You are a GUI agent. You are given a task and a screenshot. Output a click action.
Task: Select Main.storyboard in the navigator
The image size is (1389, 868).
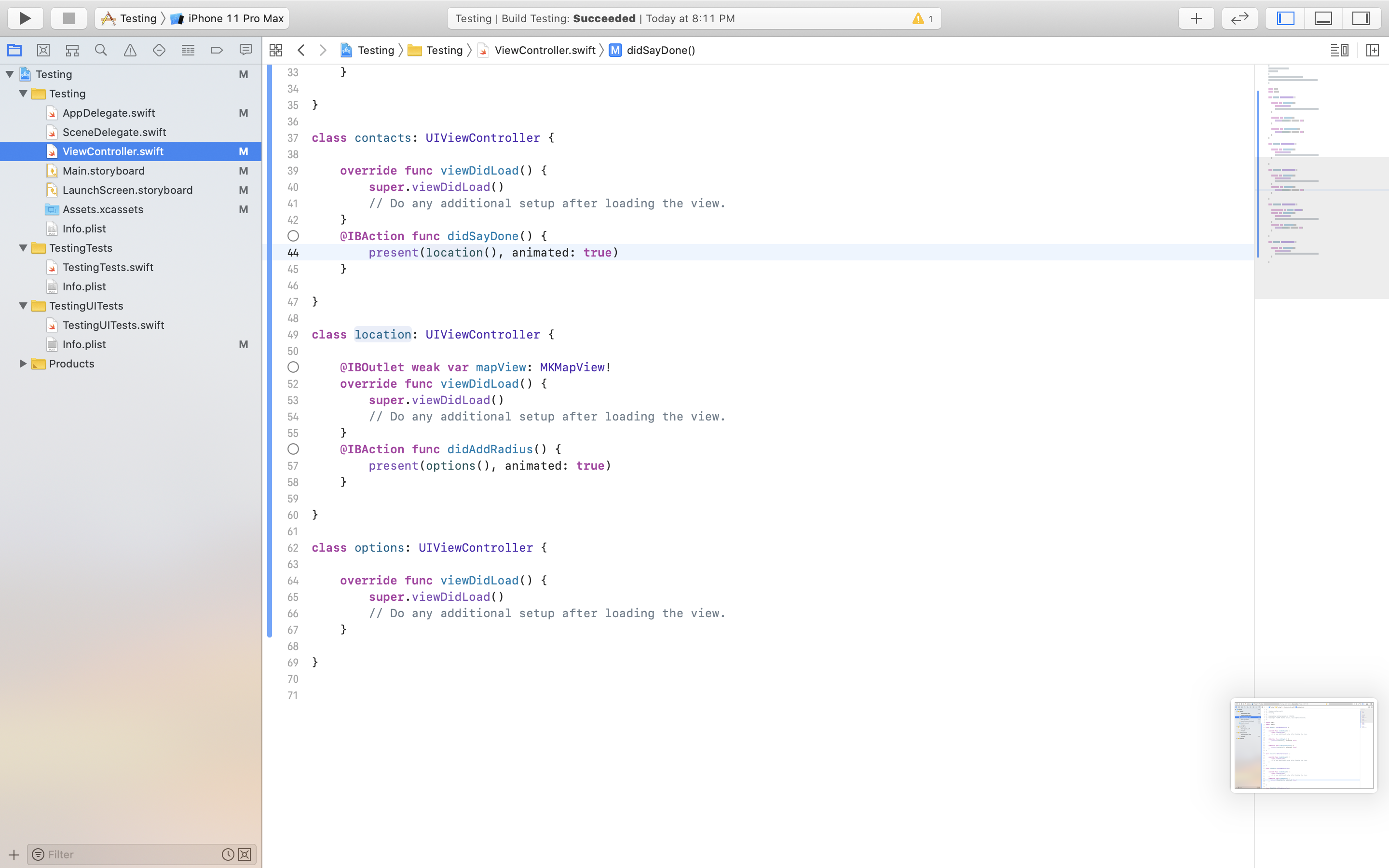(x=103, y=171)
